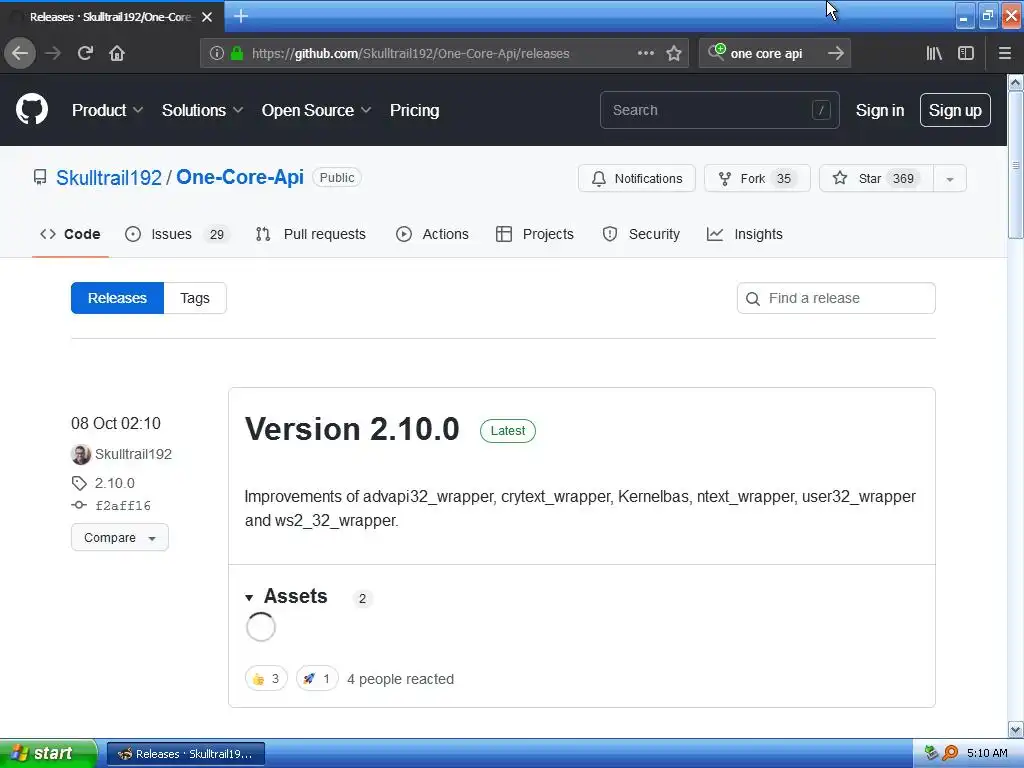Click the browser Back arrow button
The width and height of the screenshot is (1024, 768).
pos(20,54)
